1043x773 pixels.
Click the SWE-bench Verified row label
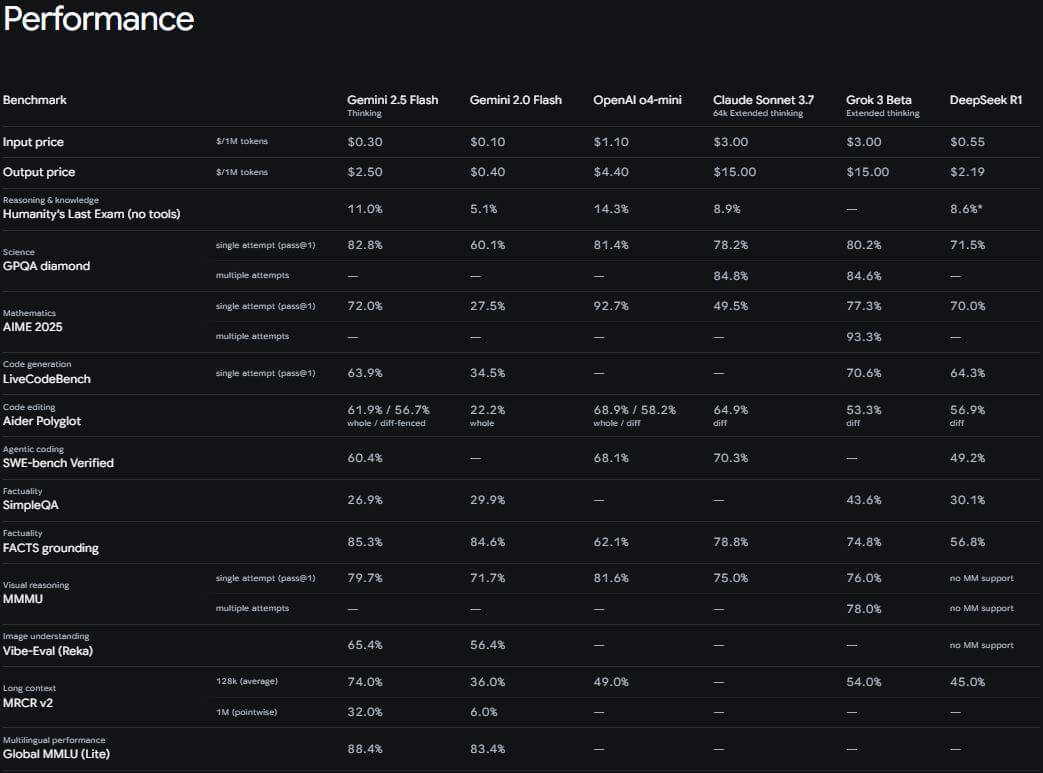coord(58,463)
